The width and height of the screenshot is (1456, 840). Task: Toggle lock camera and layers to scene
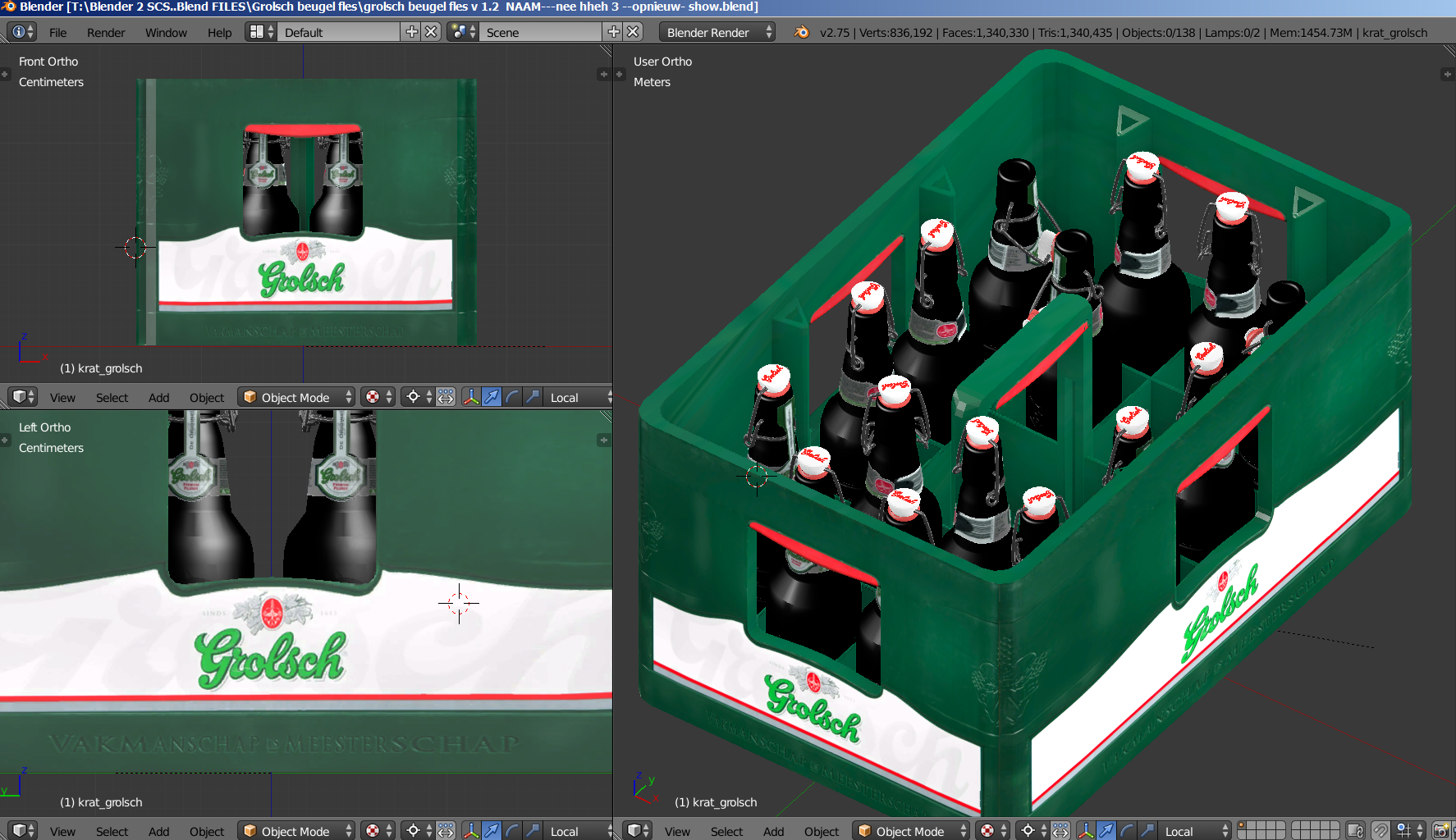pyautogui.click(x=1355, y=831)
